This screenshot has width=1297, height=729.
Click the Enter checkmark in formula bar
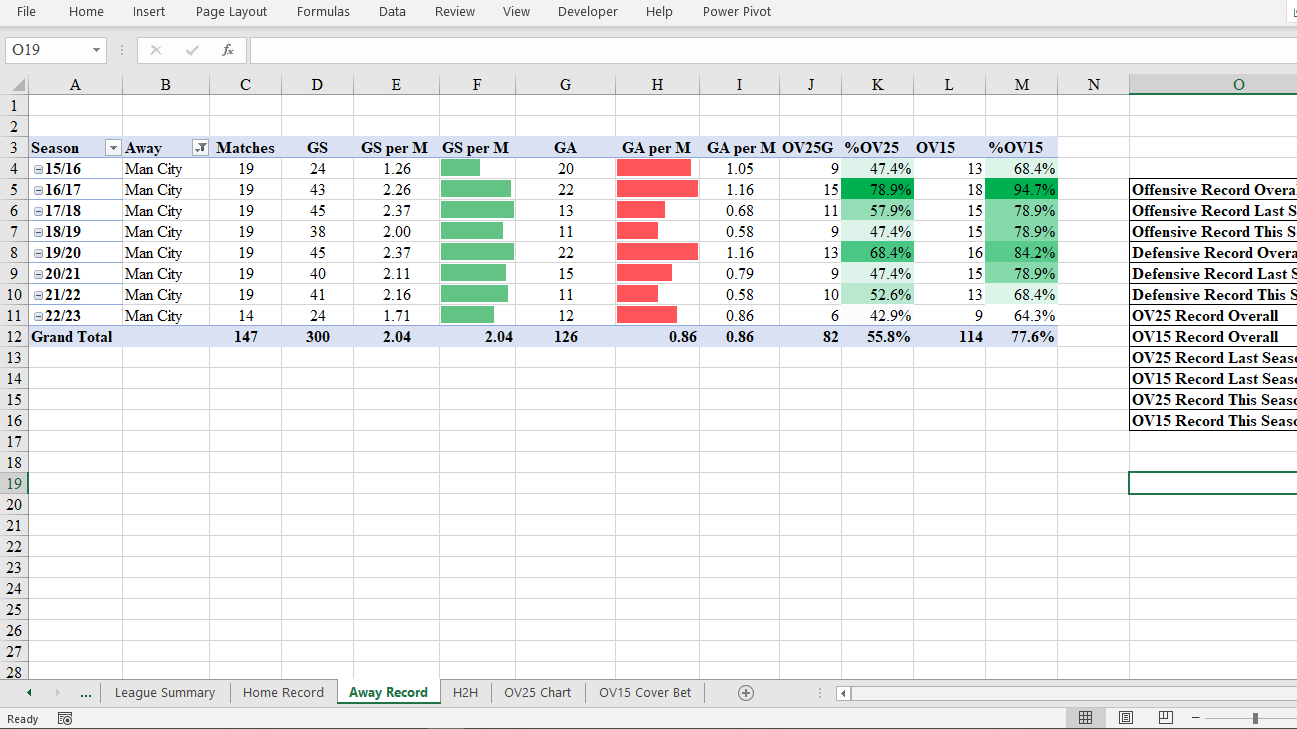click(191, 50)
